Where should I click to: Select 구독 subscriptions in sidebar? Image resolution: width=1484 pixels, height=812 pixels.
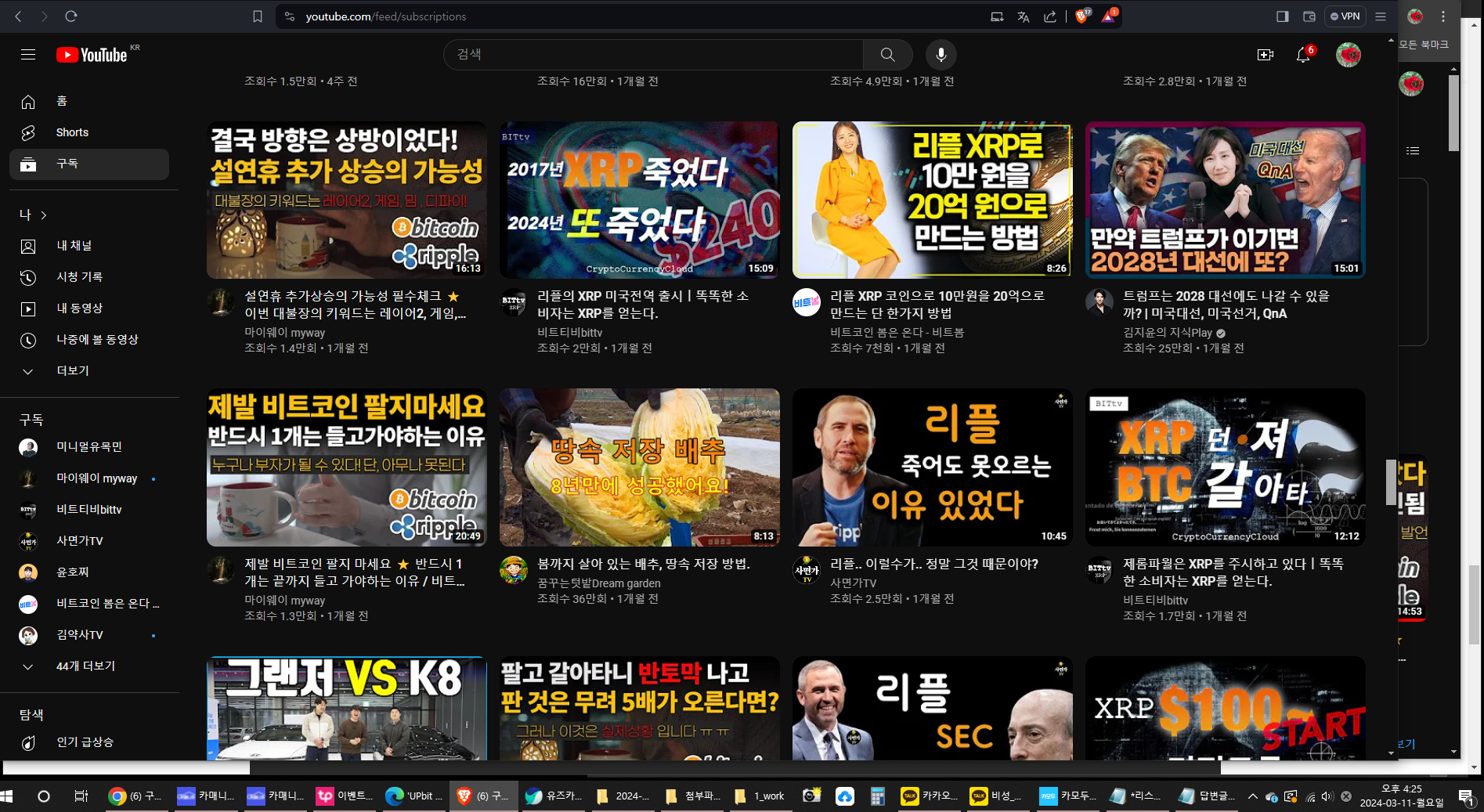(x=89, y=164)
